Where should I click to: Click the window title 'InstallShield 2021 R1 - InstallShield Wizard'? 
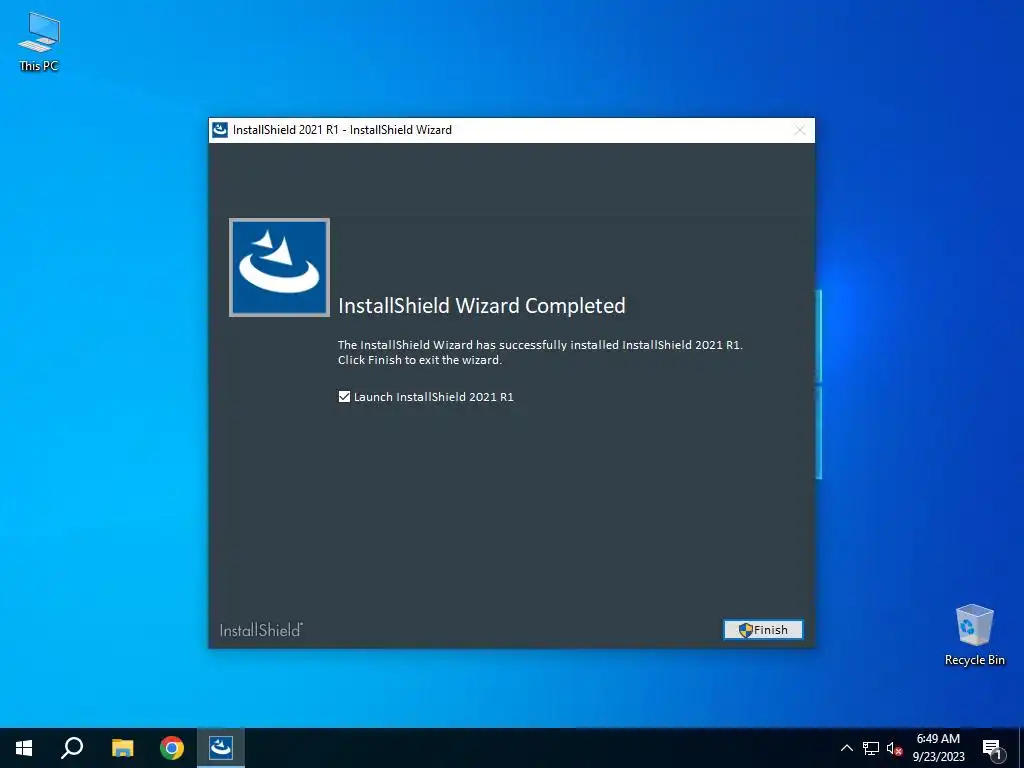pos(342,130)
